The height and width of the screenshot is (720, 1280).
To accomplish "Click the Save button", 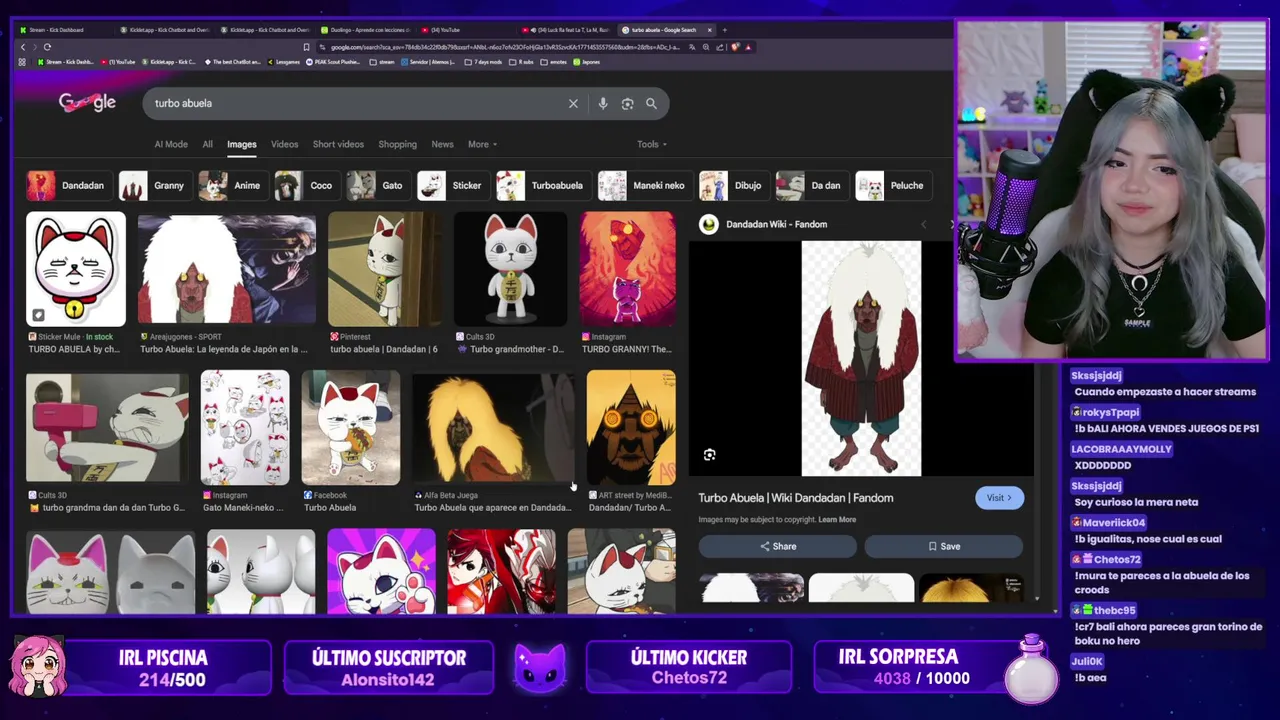I will (943, 546).
